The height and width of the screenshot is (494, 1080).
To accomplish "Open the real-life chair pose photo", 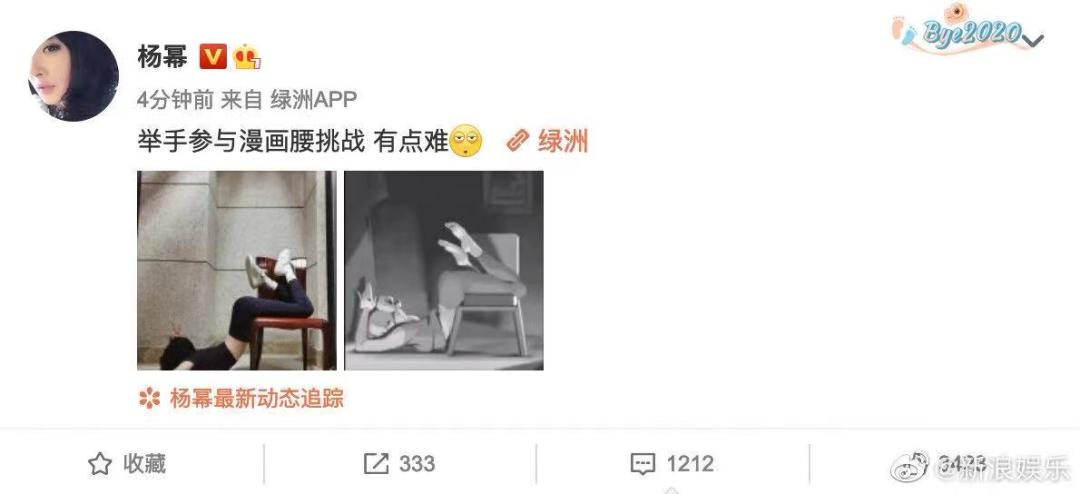I will pos(237,270).
